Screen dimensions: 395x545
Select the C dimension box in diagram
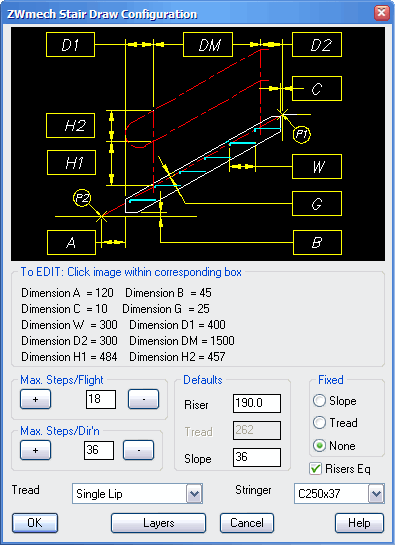click(317, 89)
